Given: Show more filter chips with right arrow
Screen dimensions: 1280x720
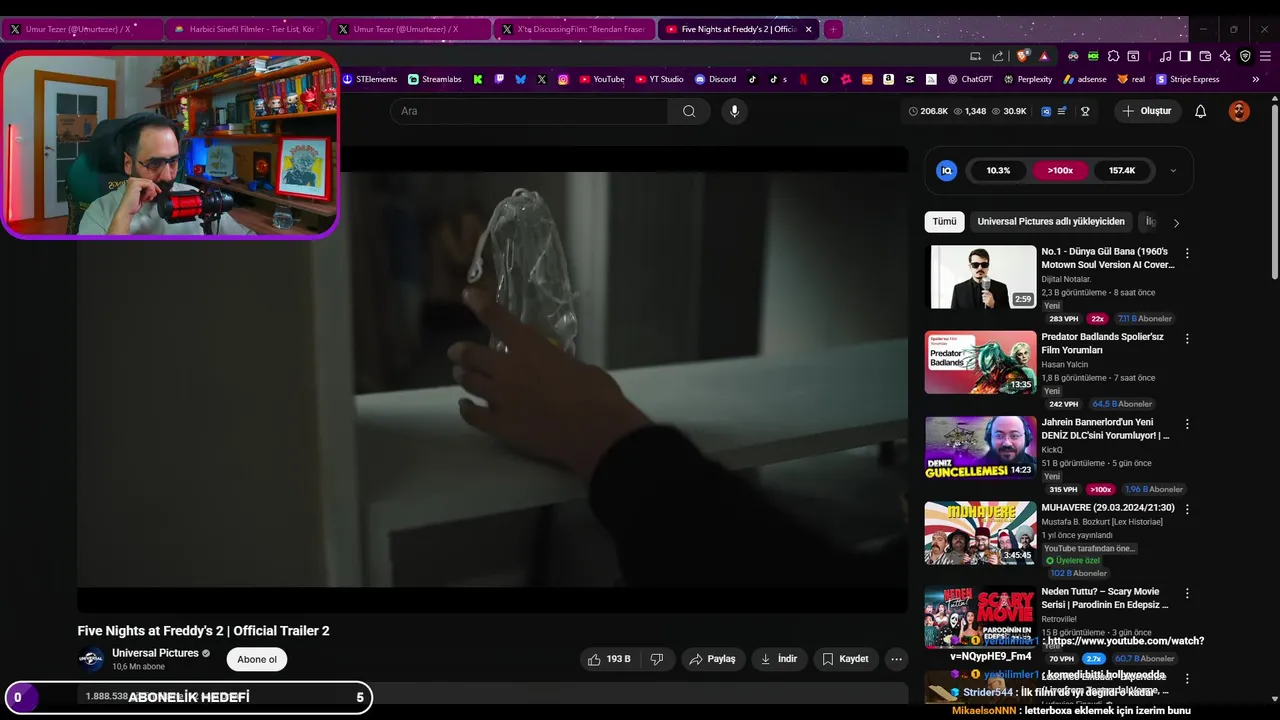Looking at the screenshot, I should 1176,223.
